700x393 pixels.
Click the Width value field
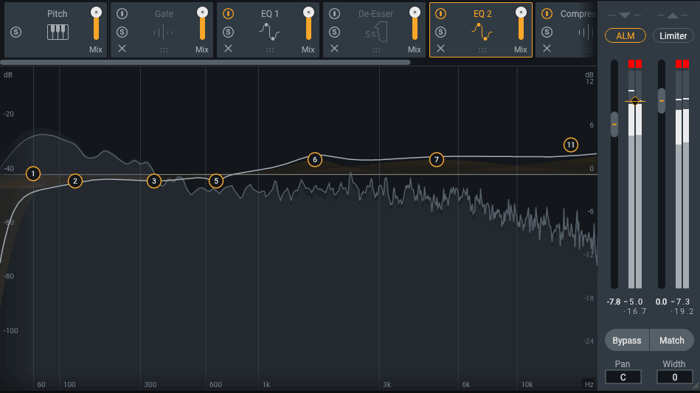coord(675,377)
